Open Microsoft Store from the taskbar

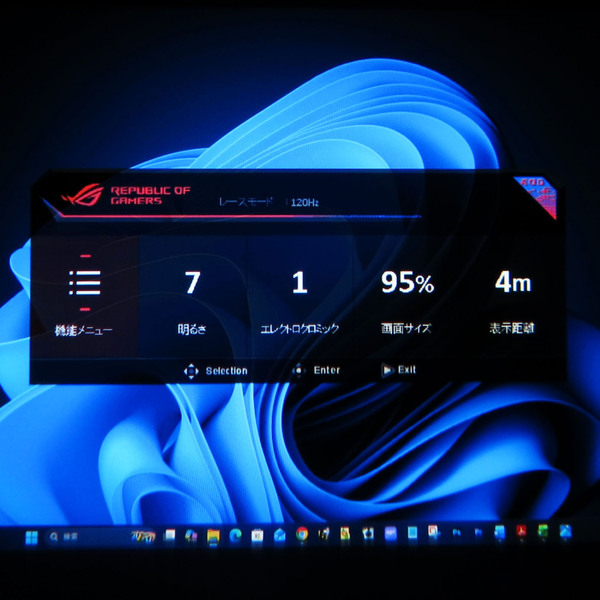[x=257, y=535]
